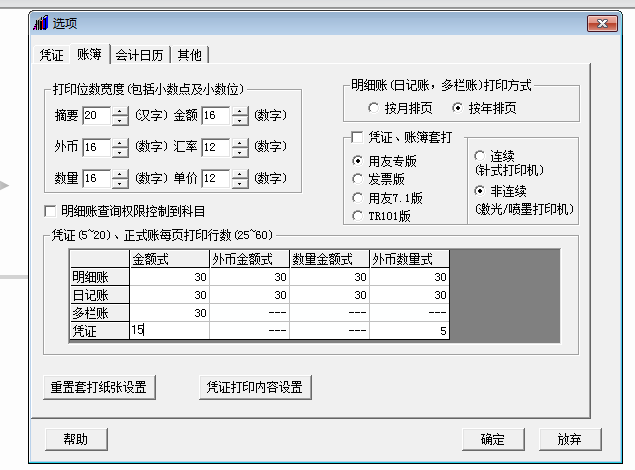Click the 外币数量式 column header

pyautogui.click(x=409, y=259)
